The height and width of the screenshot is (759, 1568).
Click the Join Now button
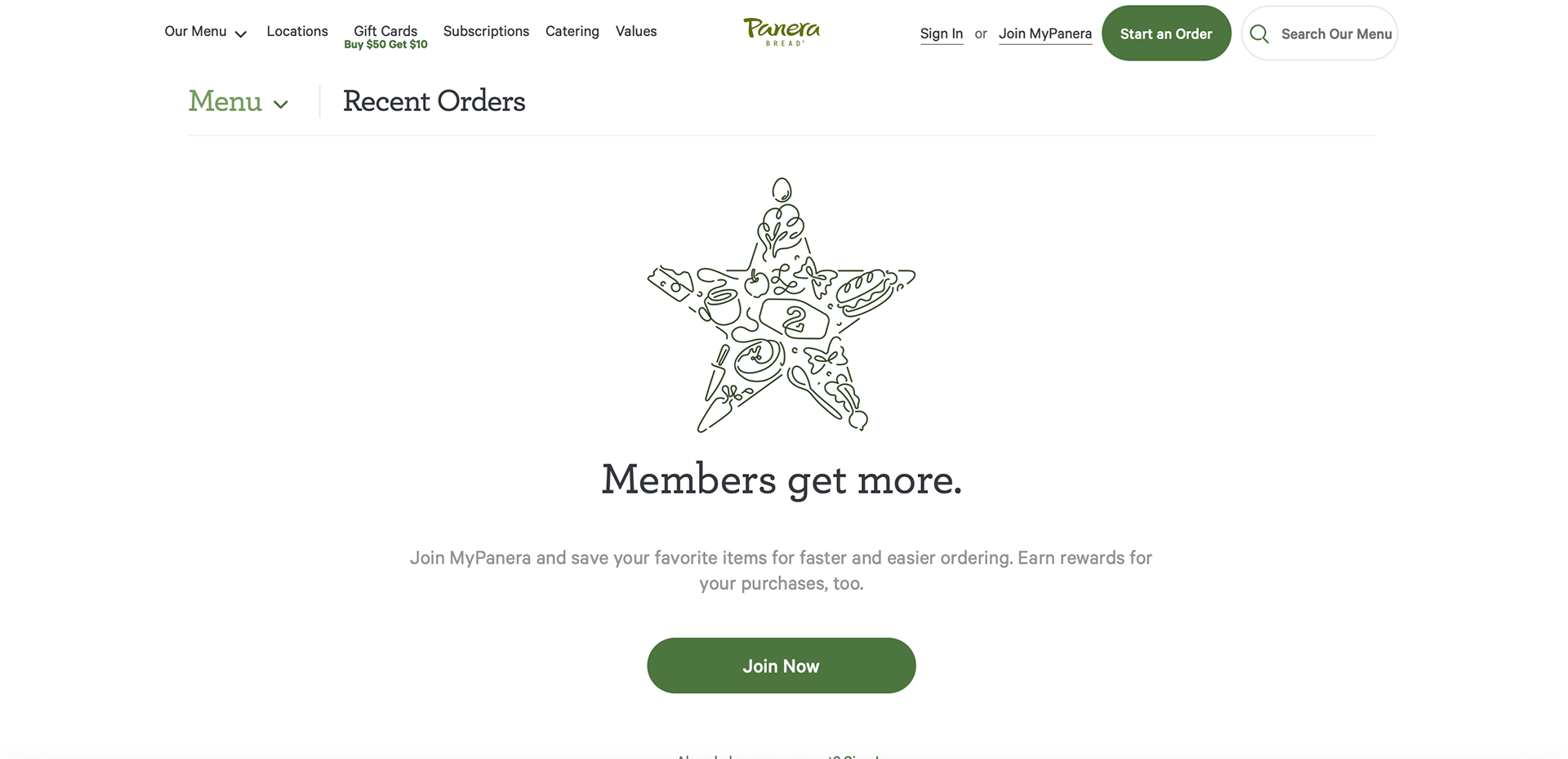point(782,666)
